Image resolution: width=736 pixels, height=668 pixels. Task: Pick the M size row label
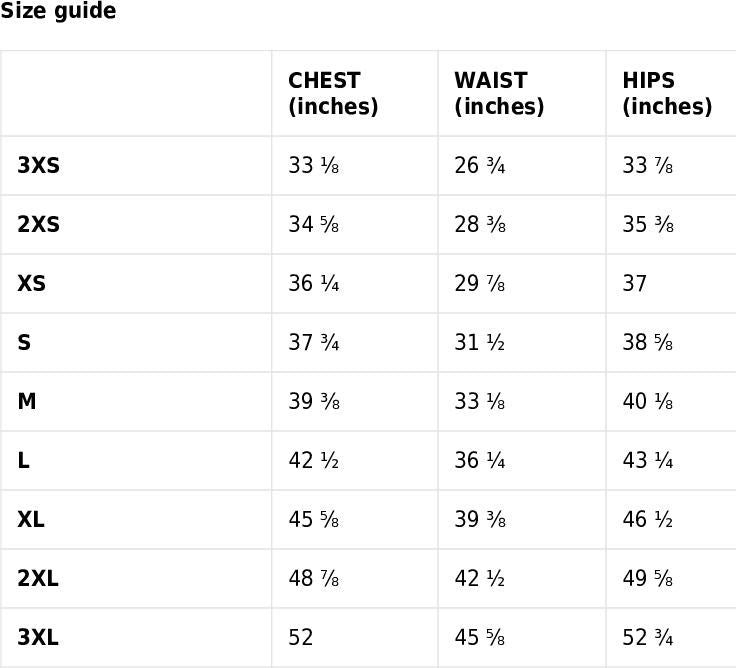[27, 402]
